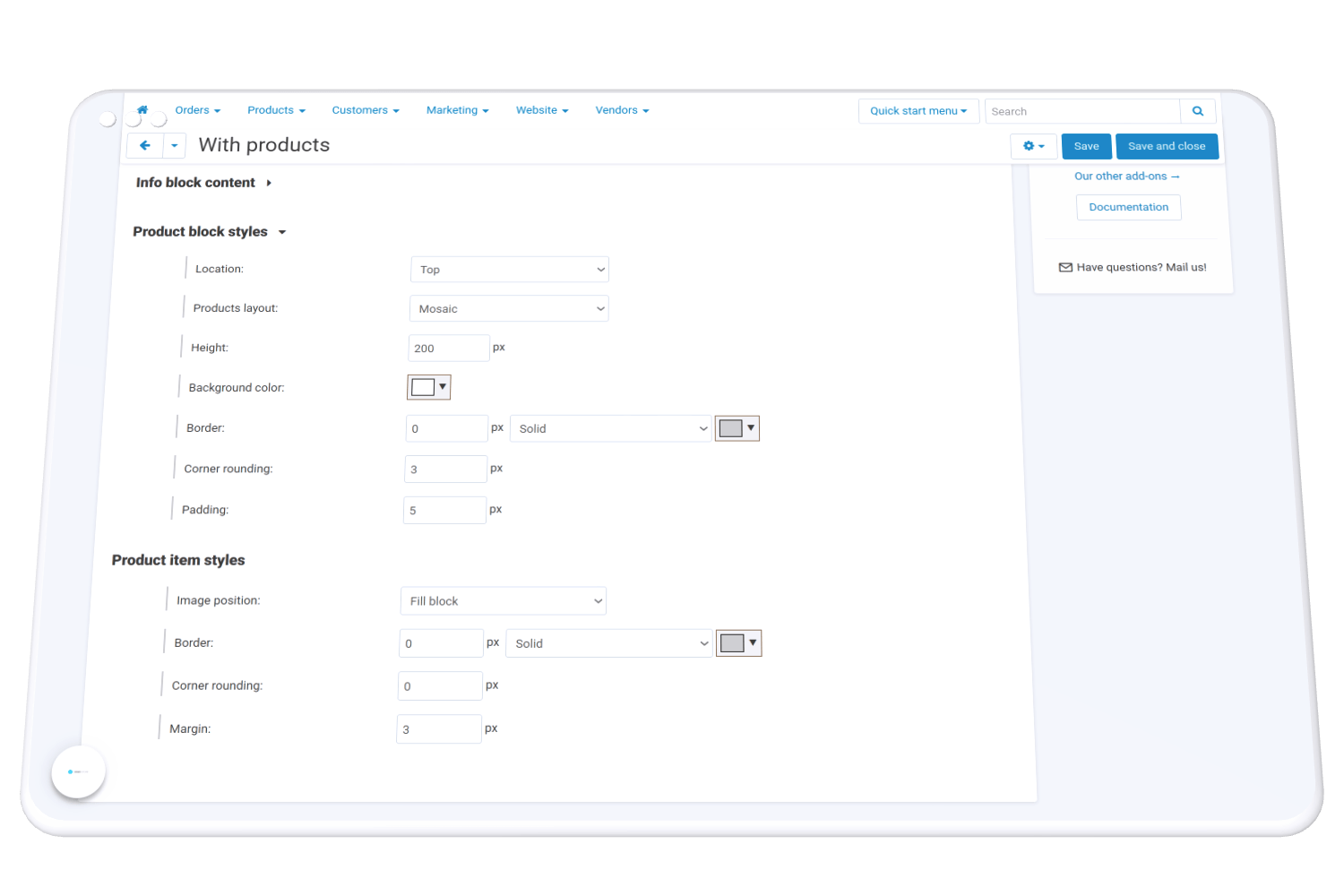Click the Padding input field
The image size is (1344, 896).
(x=444, y=510)
